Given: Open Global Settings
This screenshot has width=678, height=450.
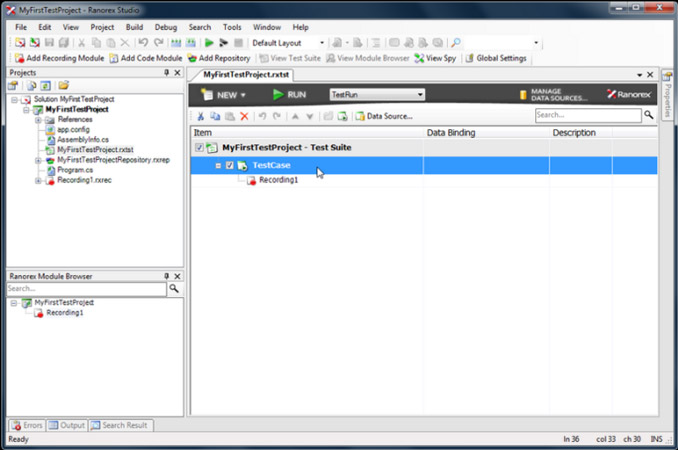Looking at the screenshot, I should [x=496, y=58].
